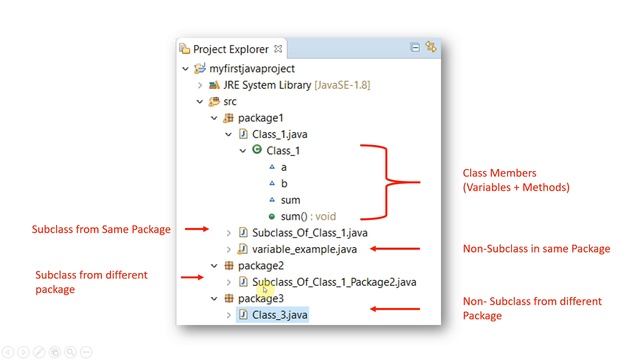The height and width of the screenshot is (360, 640).
Task: Click the package1 package icon
Action: pyautogui.click(x=229, y=118)
